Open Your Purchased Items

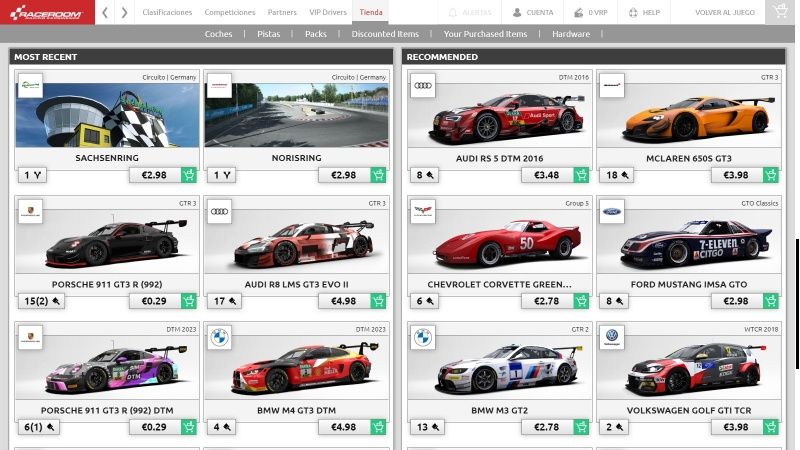tap(485, 34)
